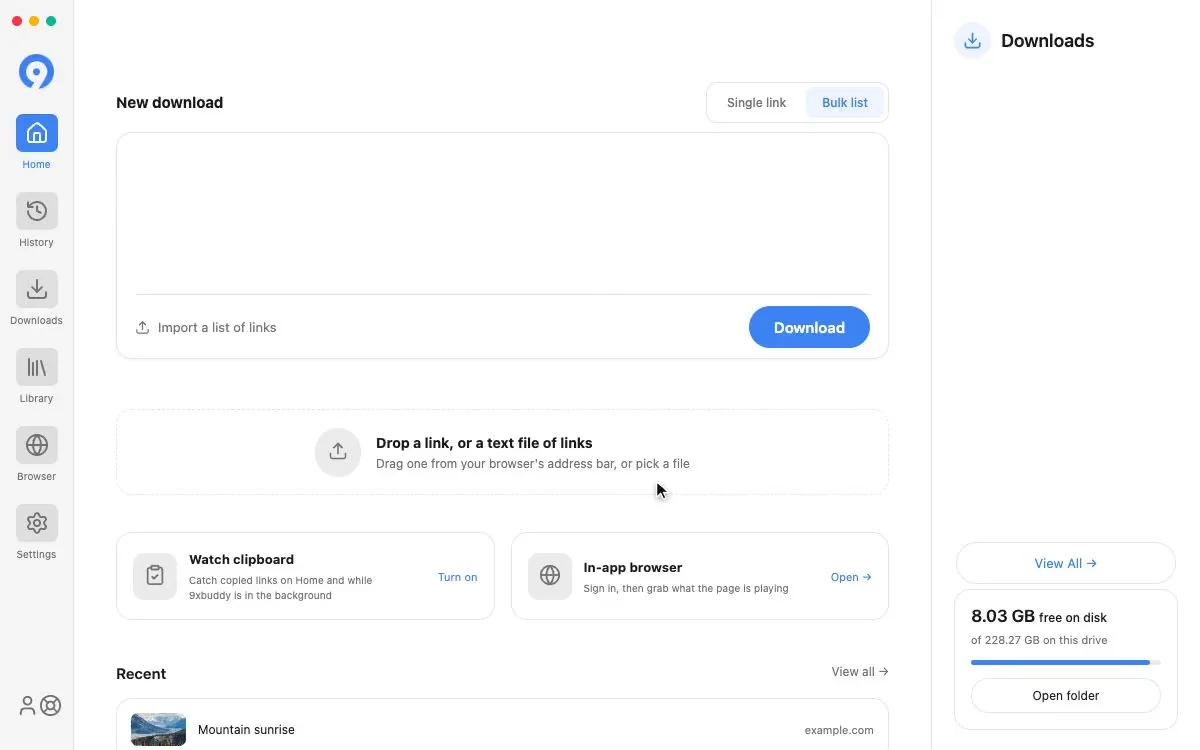Click the example.com source text
This screenshot has height=750, width=1200.
839,731
